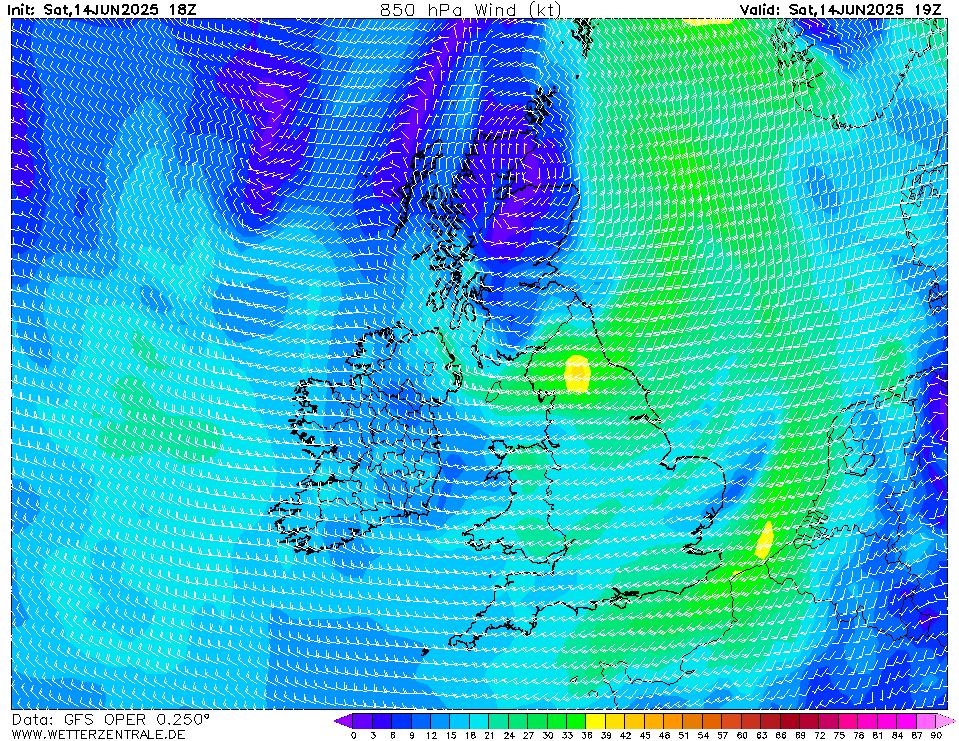The image size is (959, 741).
Task: Click the yellow wind maximum near the Dover Strait
Action: [765, 540]
